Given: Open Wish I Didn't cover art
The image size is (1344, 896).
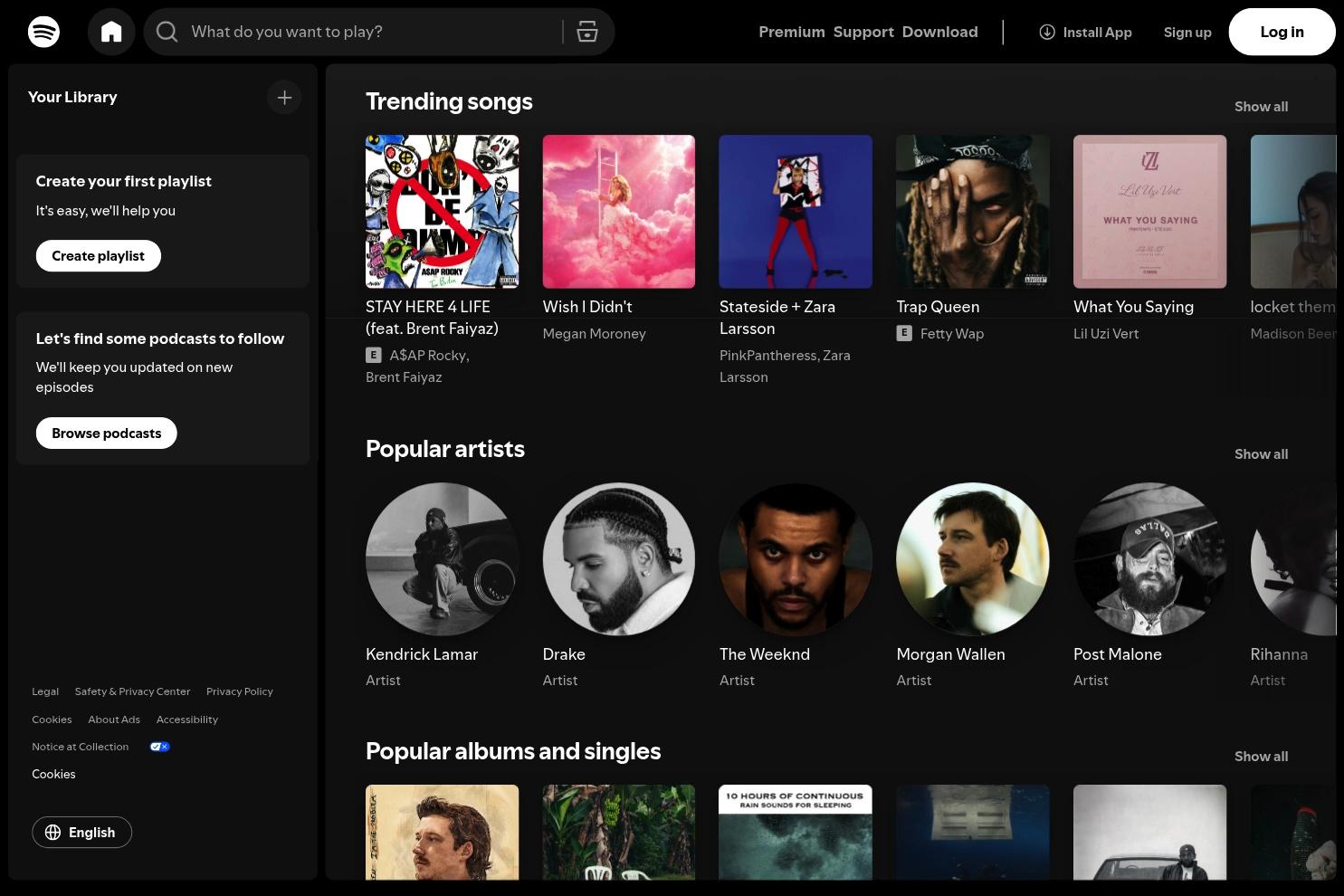Looking at the screenshot, I should (x=619, y=212).
